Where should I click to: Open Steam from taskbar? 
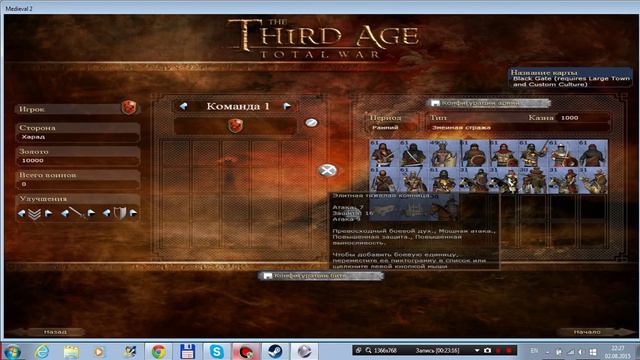coord(275,351)
